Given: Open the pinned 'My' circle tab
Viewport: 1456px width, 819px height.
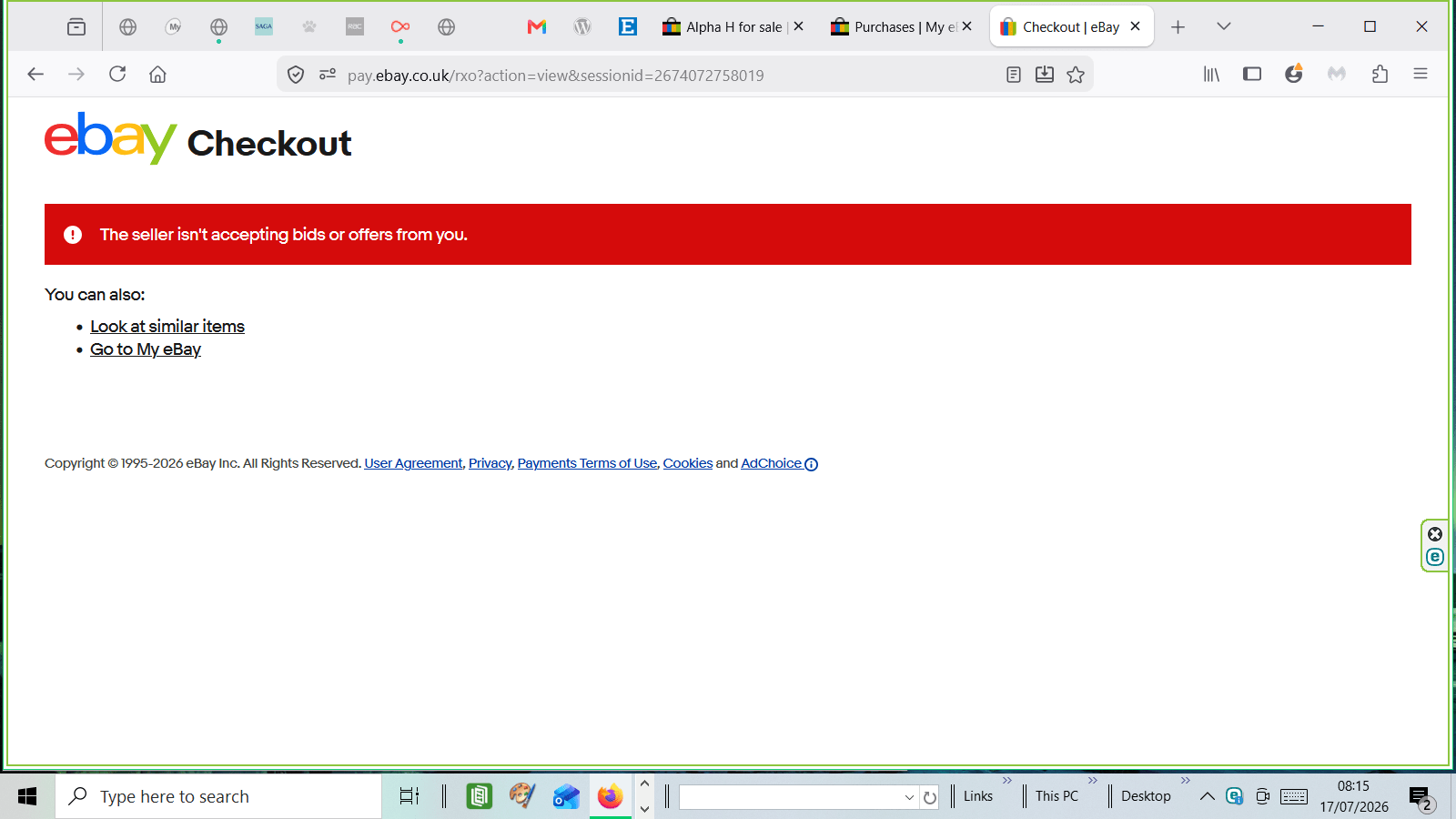Looking at the screenshot, I should [x=174, y=27].
